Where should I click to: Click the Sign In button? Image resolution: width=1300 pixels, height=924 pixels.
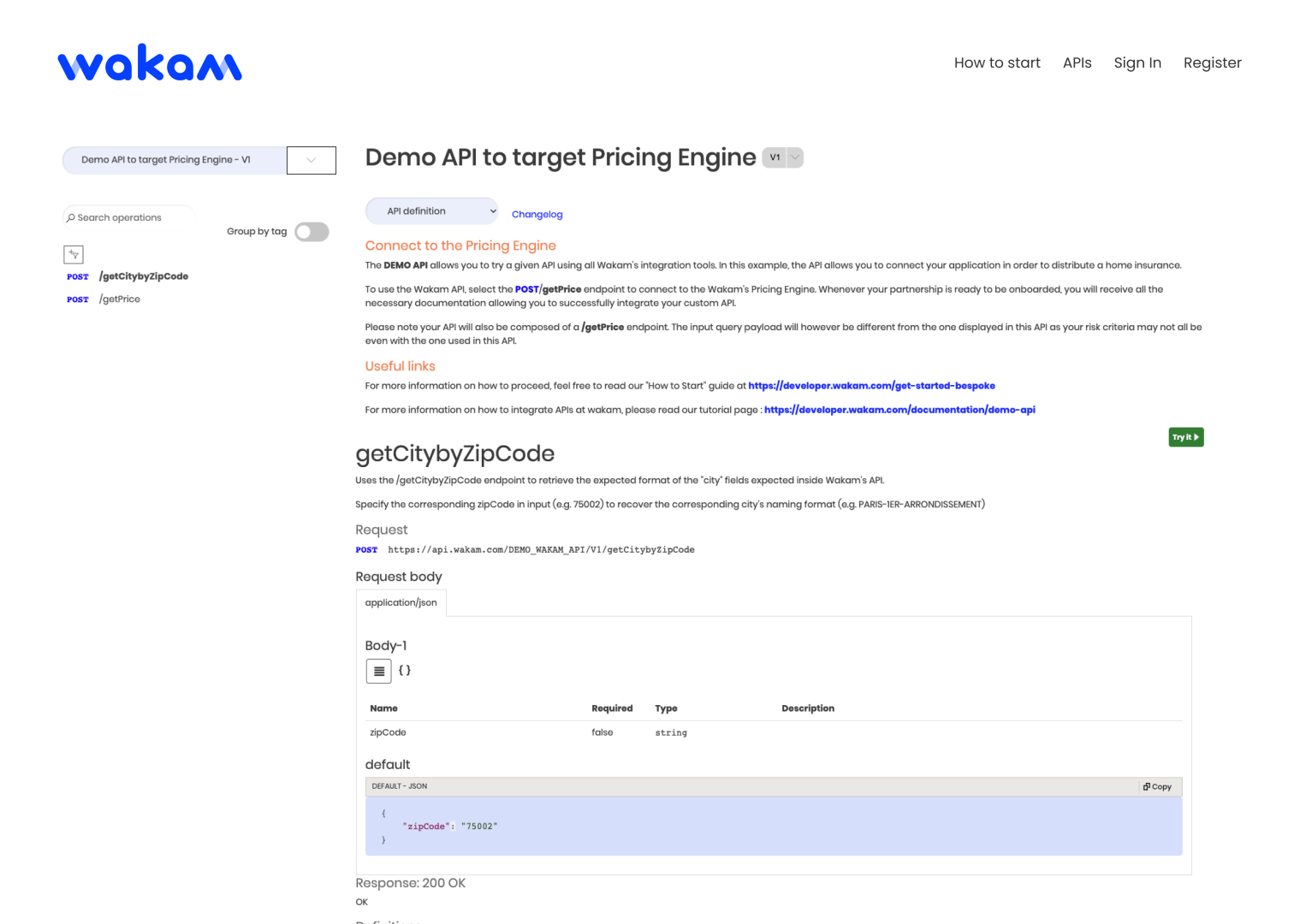1137,62
